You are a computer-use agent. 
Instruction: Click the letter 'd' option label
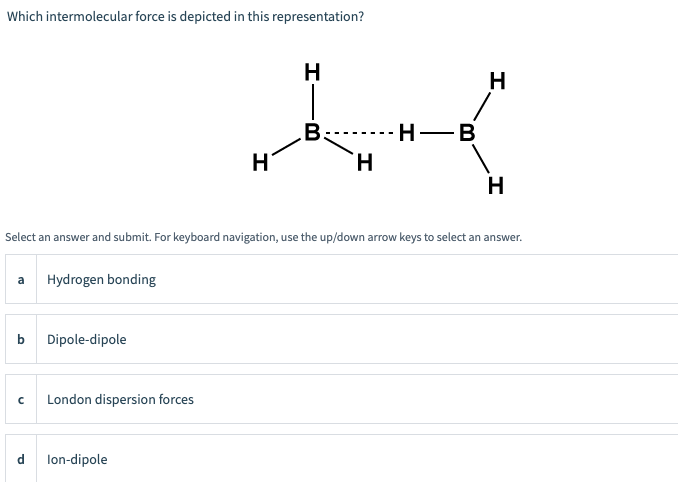(21, 460)
